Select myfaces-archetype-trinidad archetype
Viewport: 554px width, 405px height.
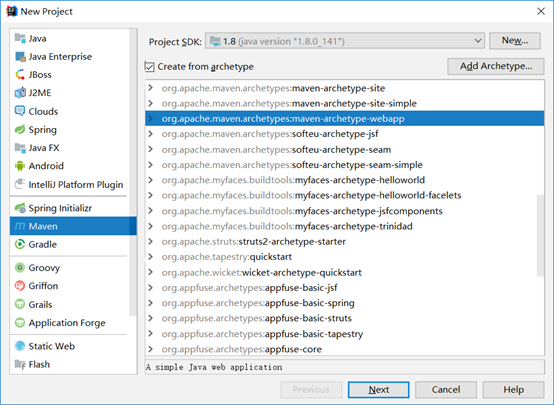[344, 226]
